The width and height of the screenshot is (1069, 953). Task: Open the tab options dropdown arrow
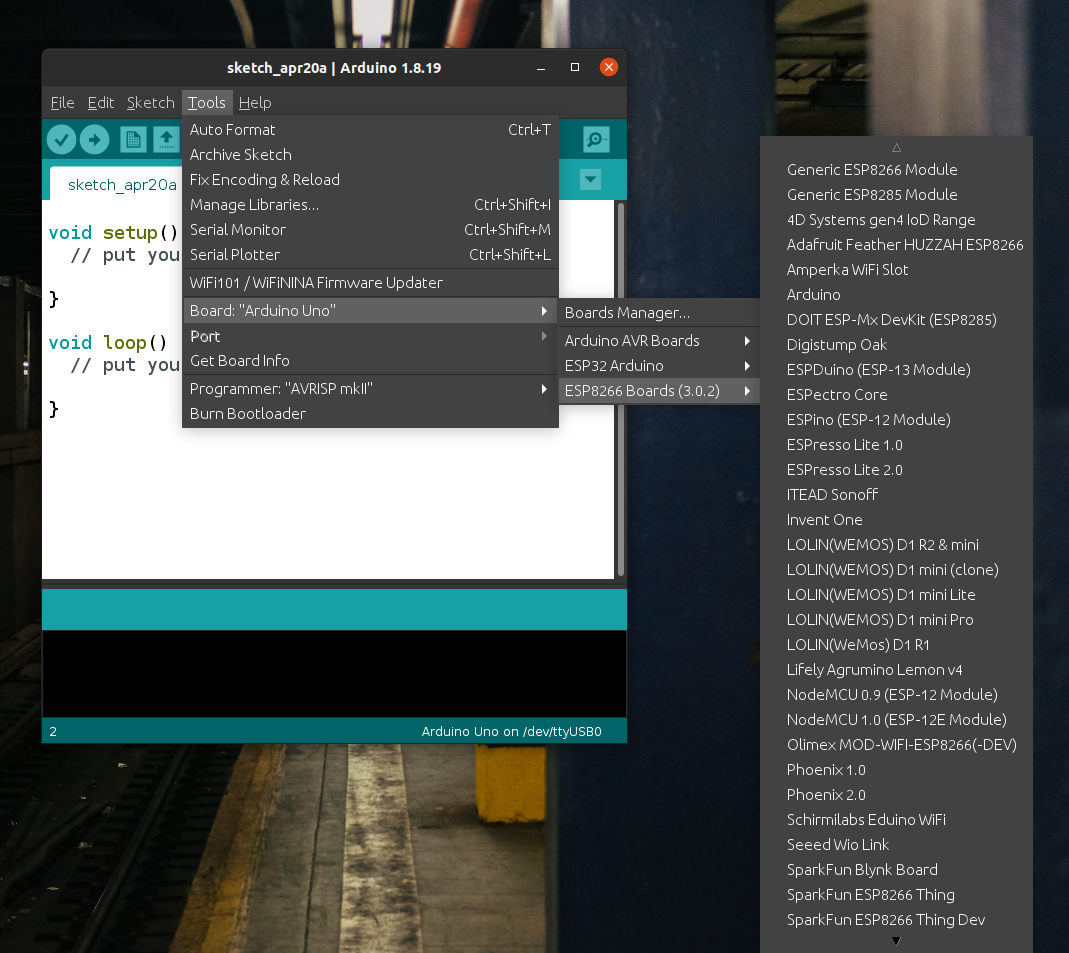590,180
